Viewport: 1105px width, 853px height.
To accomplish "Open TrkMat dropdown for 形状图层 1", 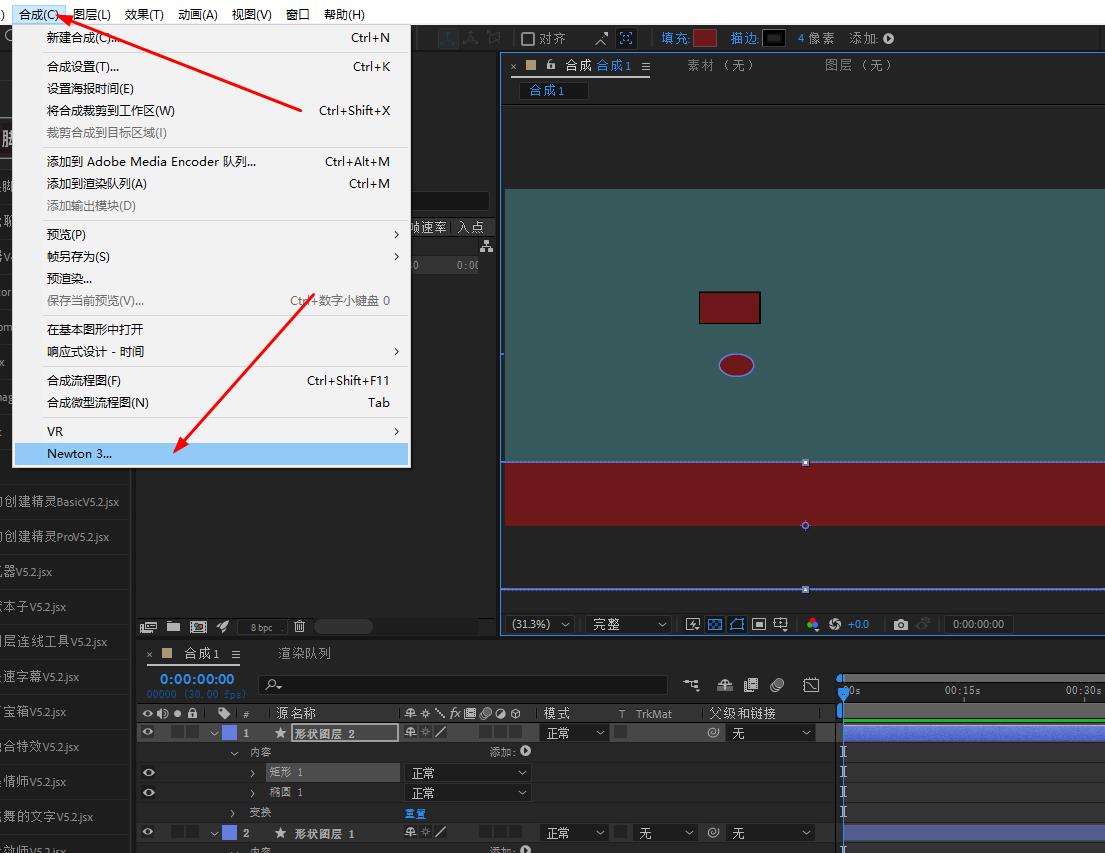I will coord(665,833).
